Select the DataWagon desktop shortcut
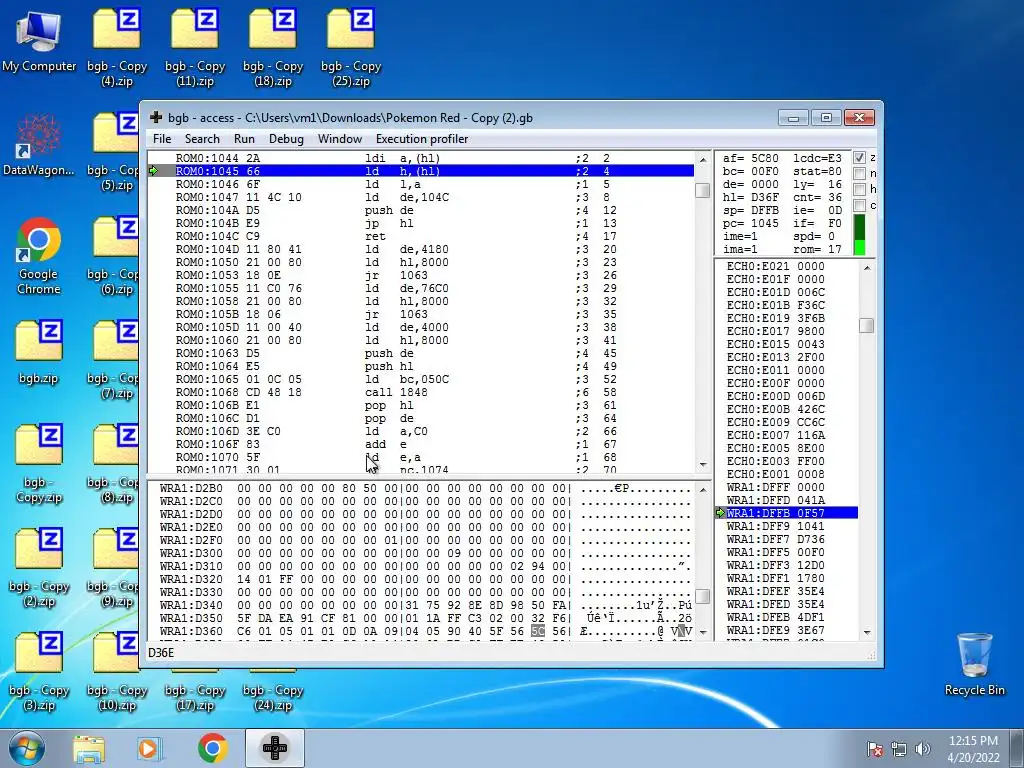The height and width of the screenshot is (768, 1024). point(39,145)
